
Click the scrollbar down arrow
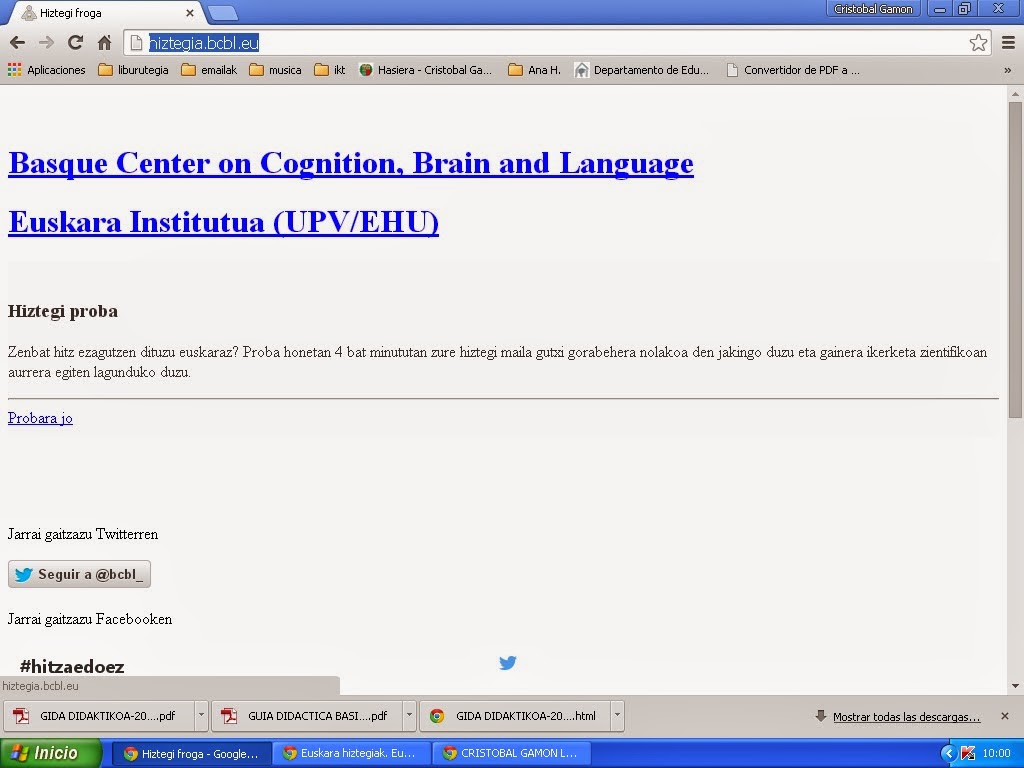1015,686
